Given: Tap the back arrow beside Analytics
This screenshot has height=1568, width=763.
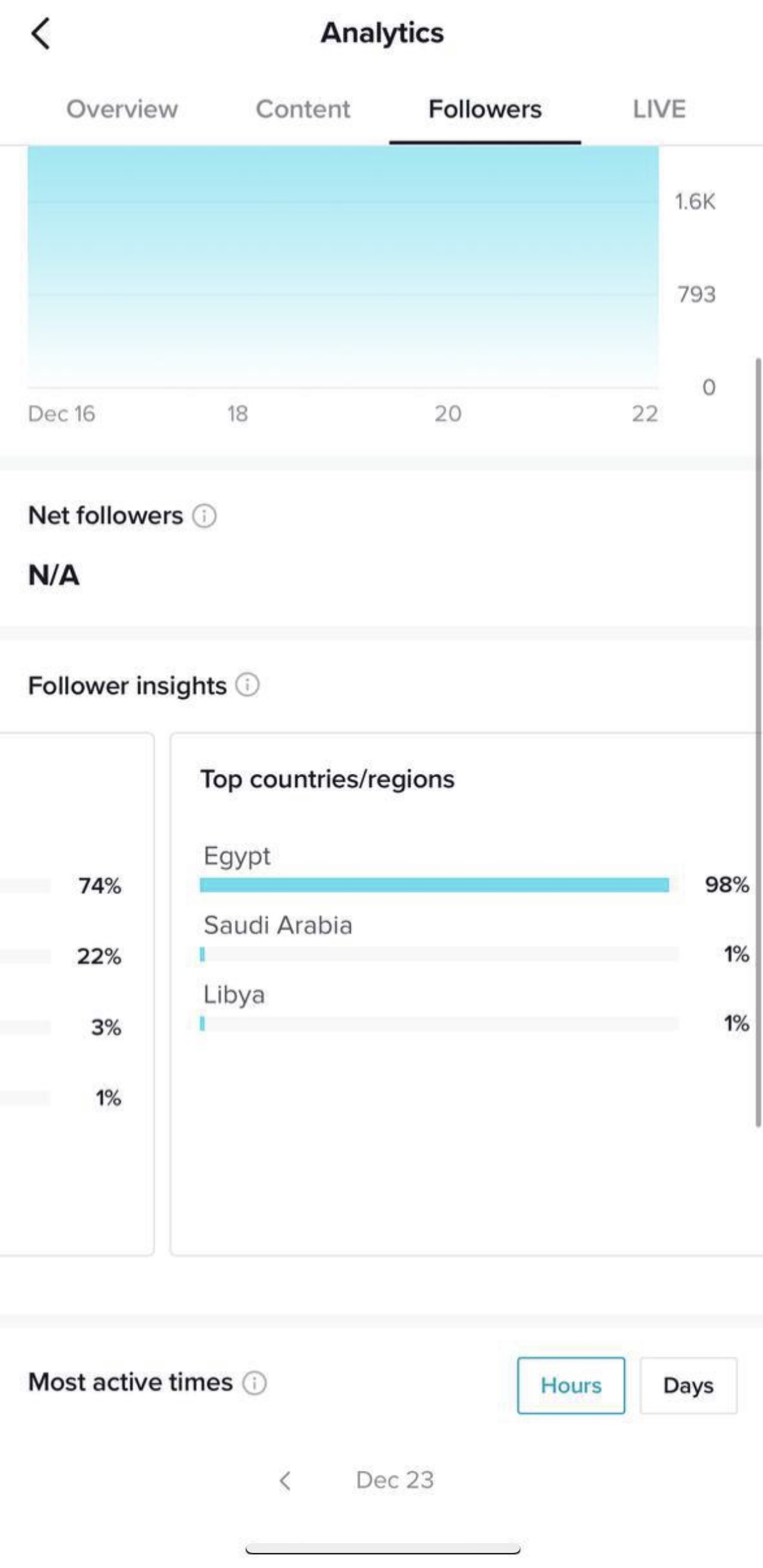Looking at the screenshot, I should 40,33.
